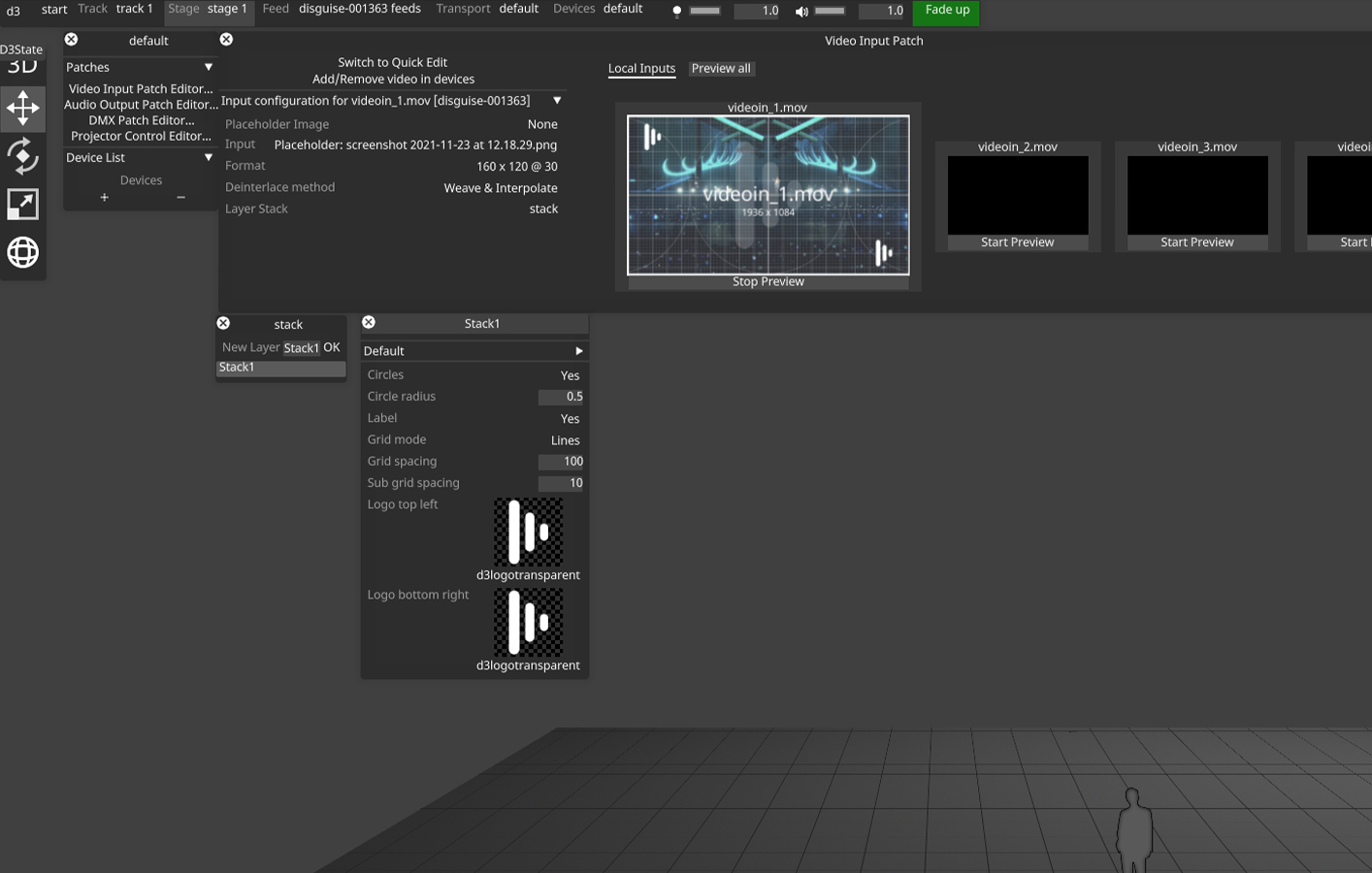Close the Stack1 layer editor
The height and width of the screenshot is (873, 1372).
pyautogui.click(x=369, y=322)
